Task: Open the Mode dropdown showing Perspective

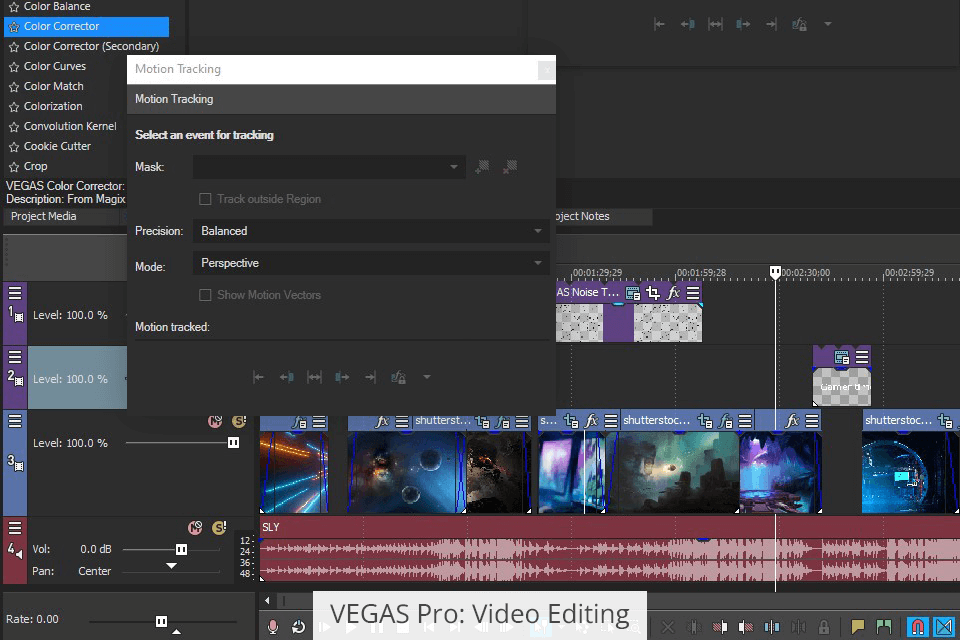Action: (371, 263)
